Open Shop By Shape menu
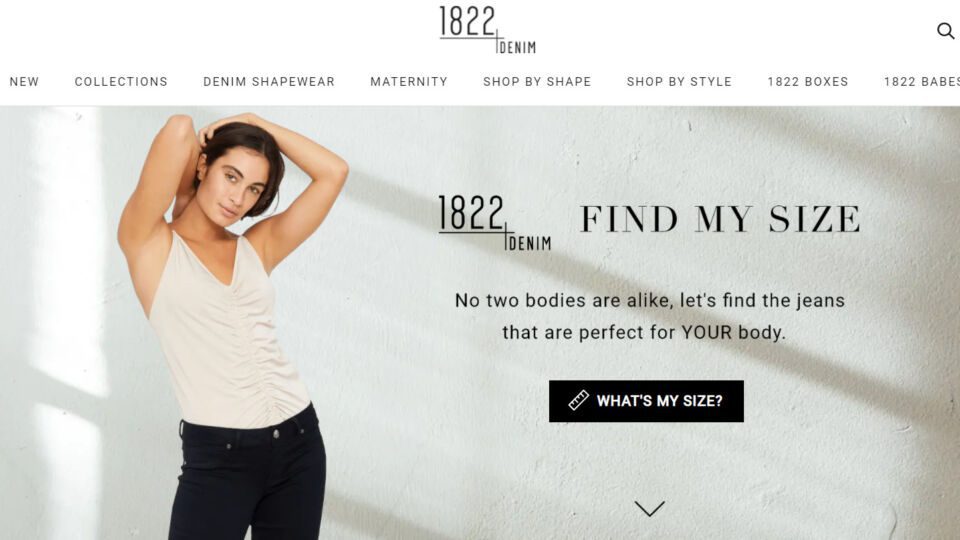960x540 pixels. [x=537, y=81]
